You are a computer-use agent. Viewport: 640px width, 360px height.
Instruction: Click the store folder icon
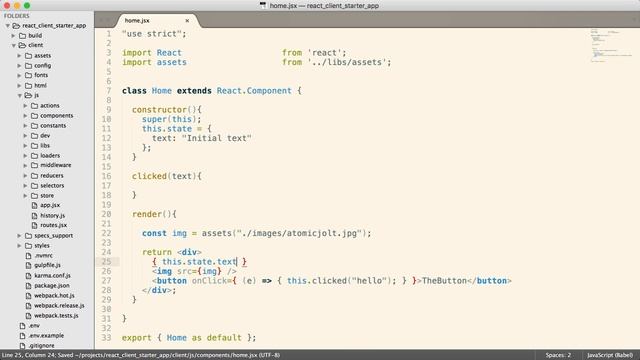coord(34,196)
